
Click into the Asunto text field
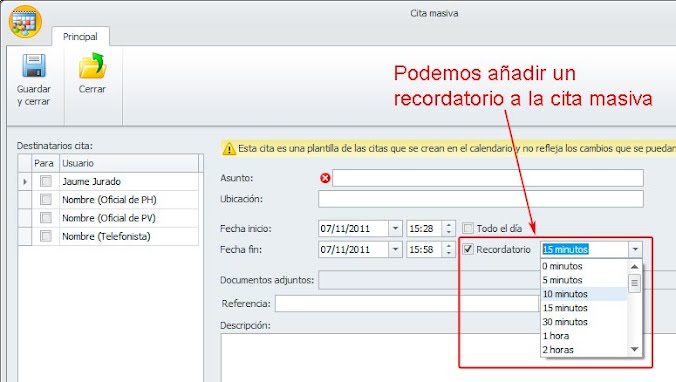(x=488, y=178)
